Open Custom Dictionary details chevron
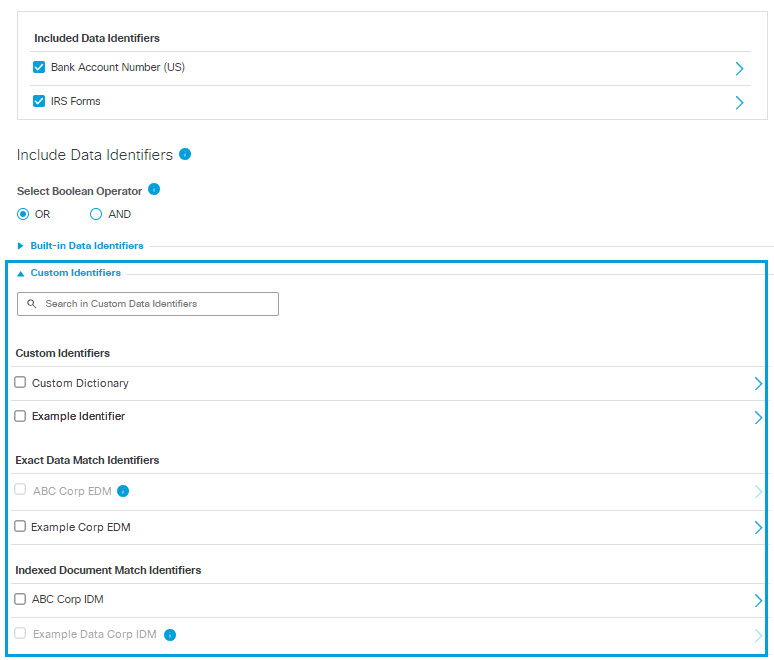Image resolution: width=774 pixels, height=660 pixels. click(758, 384)
